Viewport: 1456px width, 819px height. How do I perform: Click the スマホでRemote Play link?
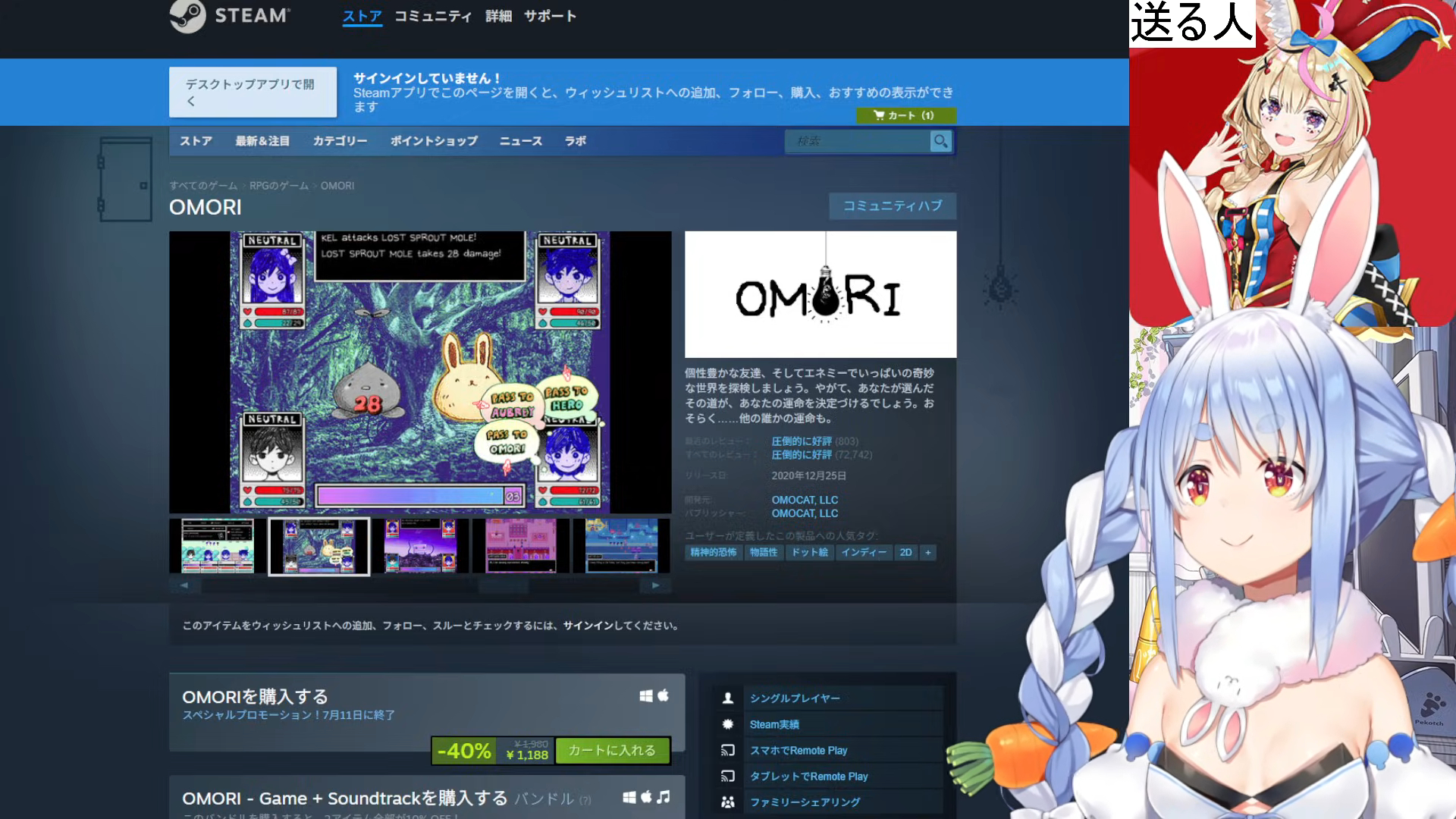799,750
